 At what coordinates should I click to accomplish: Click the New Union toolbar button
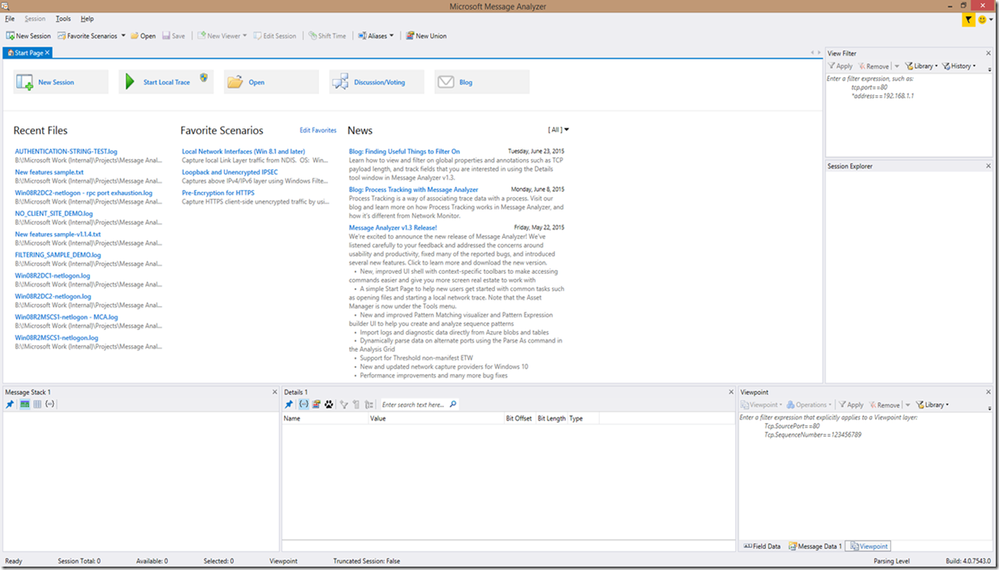tap(426, 36)
